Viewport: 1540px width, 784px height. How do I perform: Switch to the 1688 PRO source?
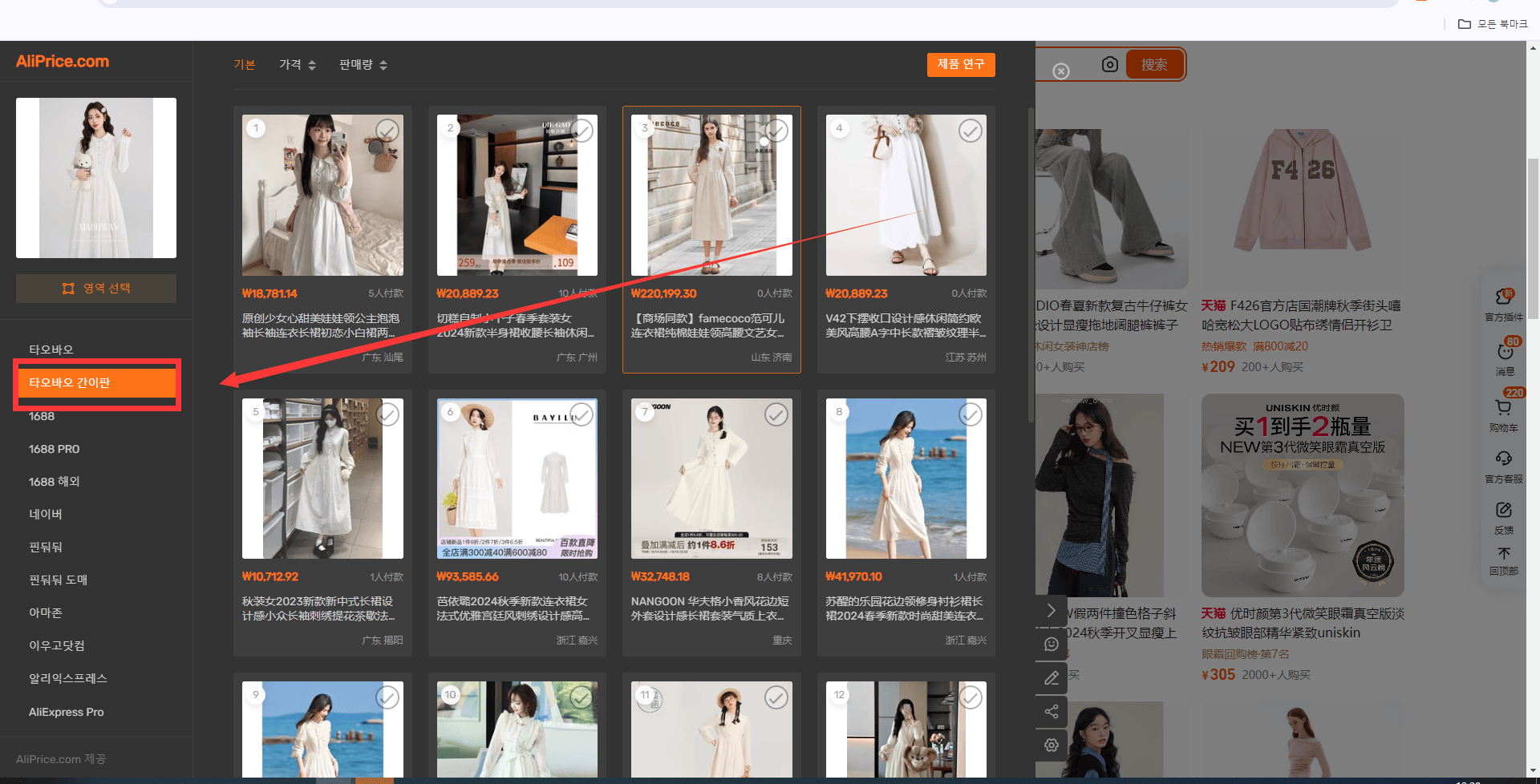(55, 449)
